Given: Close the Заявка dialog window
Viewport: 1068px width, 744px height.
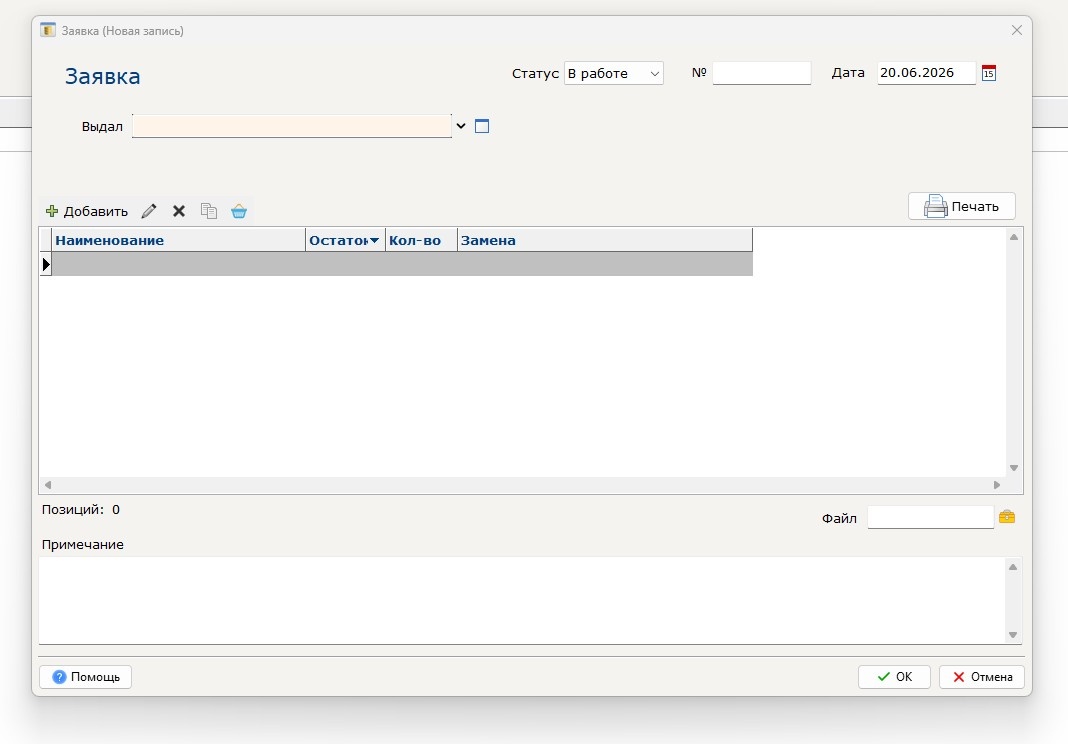Looking at the screenshot, I should click(x=1017, y=30).
